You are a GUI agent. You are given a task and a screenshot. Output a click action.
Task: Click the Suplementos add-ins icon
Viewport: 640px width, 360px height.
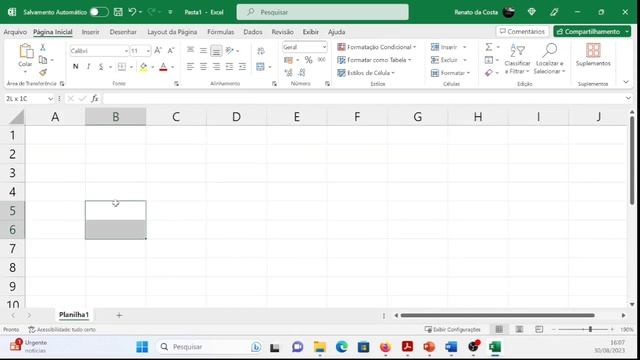[593, 51]
